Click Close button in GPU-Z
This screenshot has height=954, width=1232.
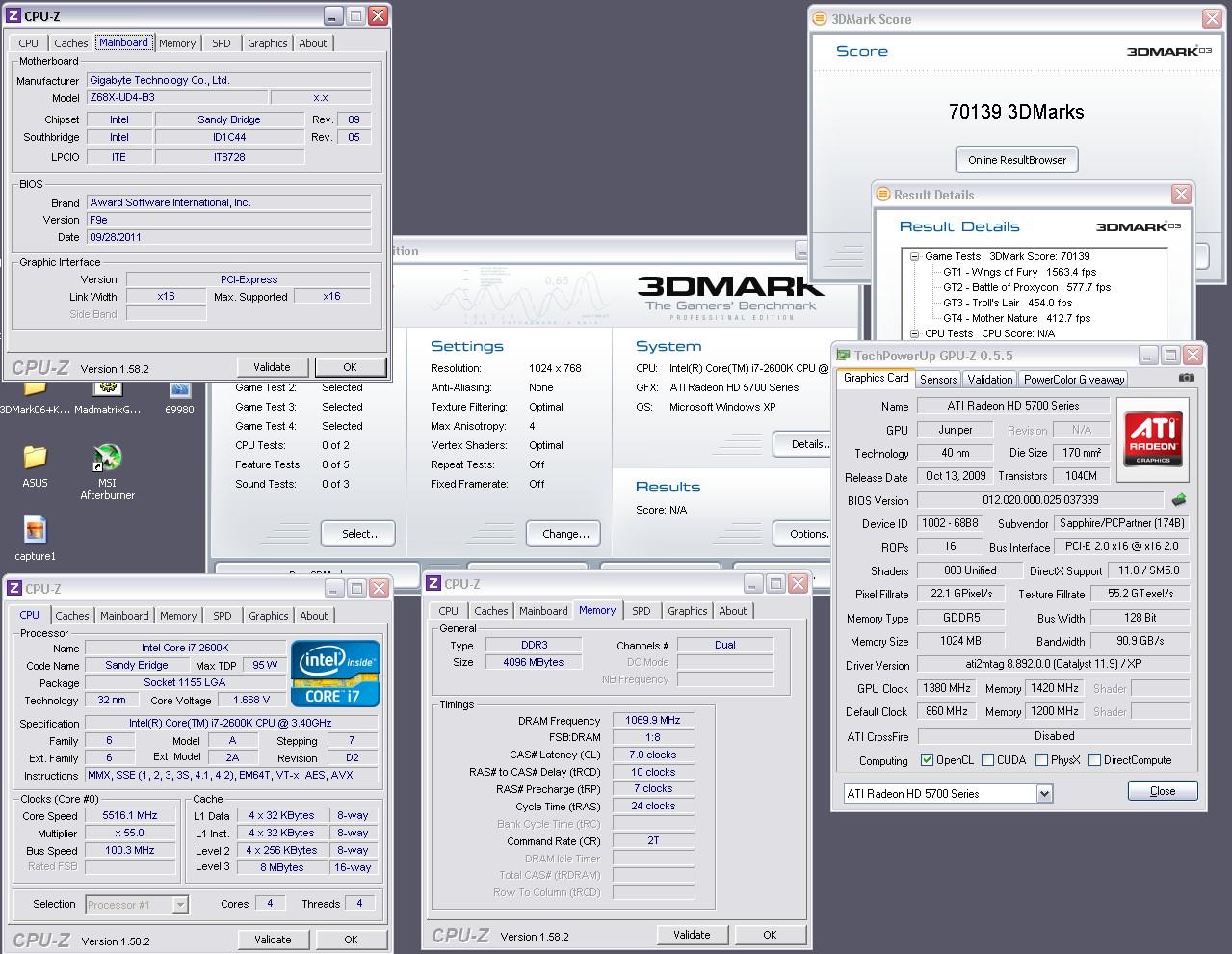1163,791
